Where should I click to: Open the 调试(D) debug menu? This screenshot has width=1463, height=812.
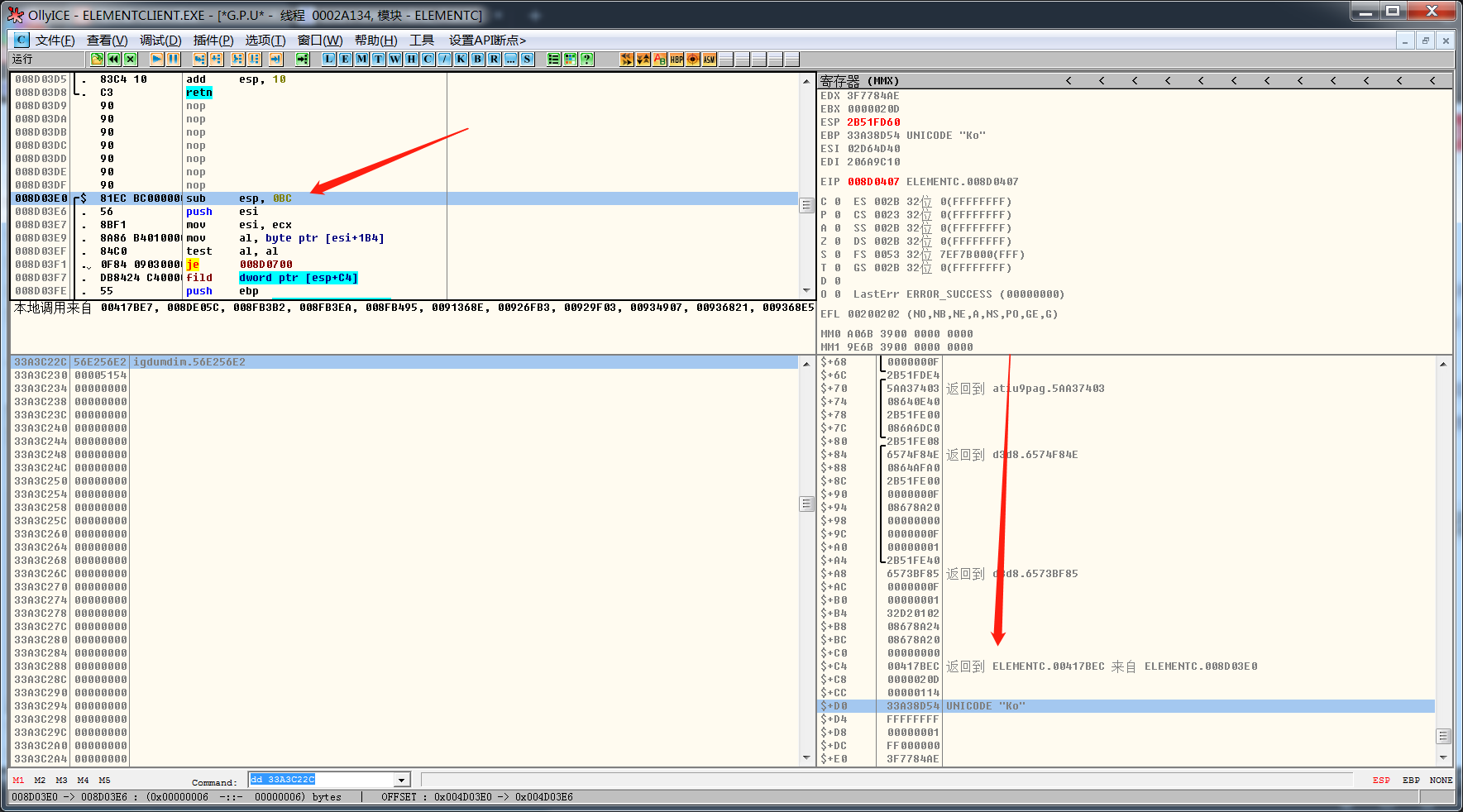point(160,40)
